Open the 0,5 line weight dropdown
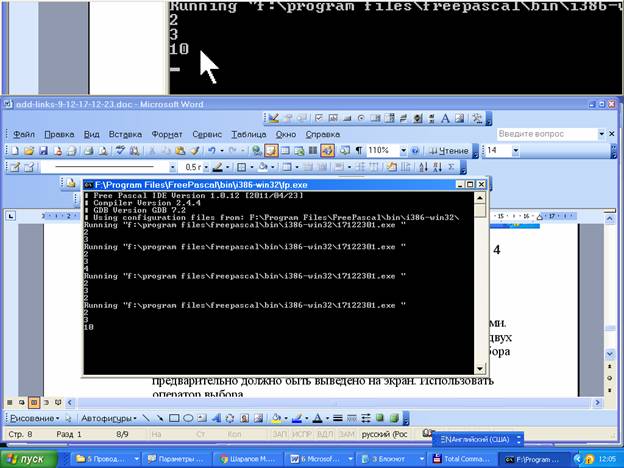Screen dimensions: 624x468 point(206,167)
